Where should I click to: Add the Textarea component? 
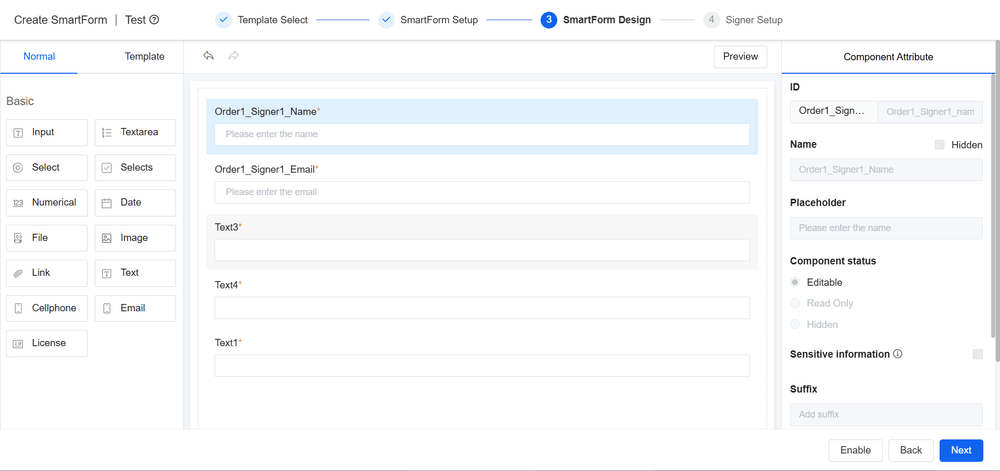(135, 132)
